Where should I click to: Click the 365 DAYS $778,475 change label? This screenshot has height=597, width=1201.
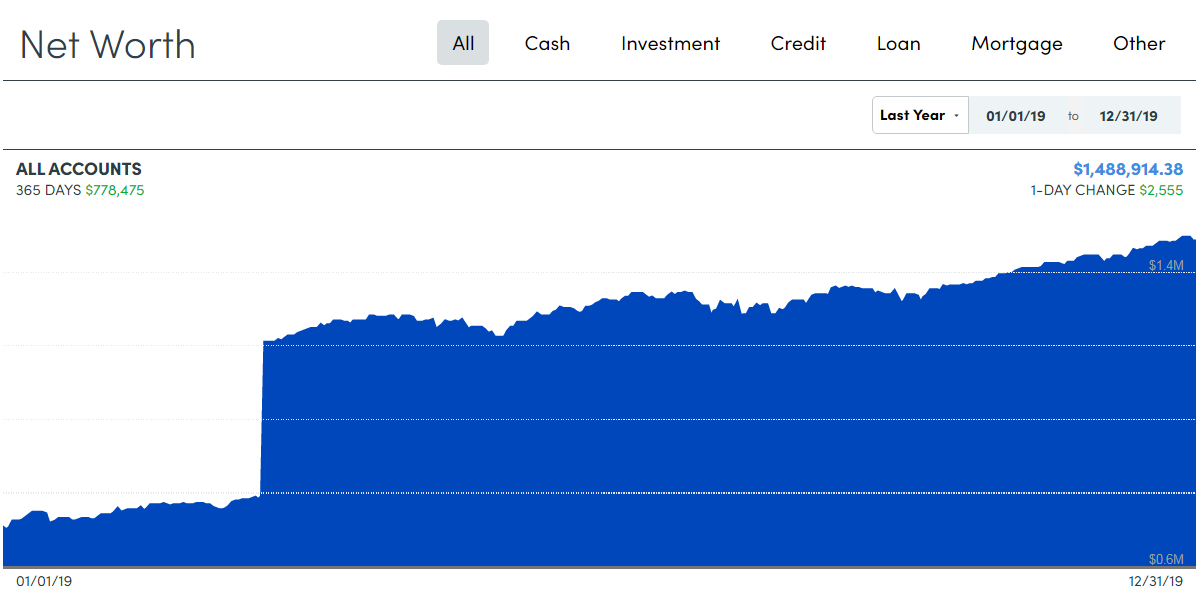pos(80,190)
